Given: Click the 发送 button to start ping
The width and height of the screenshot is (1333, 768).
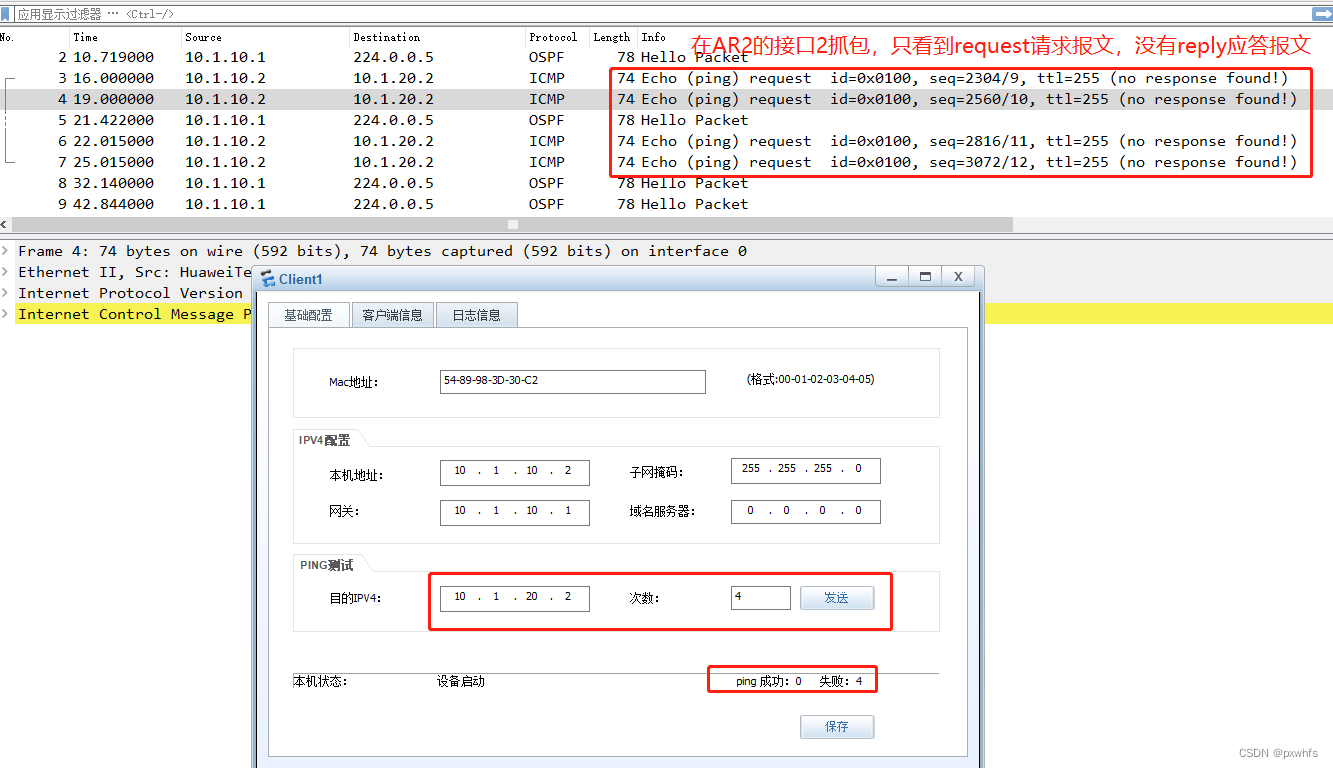Looking at the screenshot, I should (x=836, y=597).
